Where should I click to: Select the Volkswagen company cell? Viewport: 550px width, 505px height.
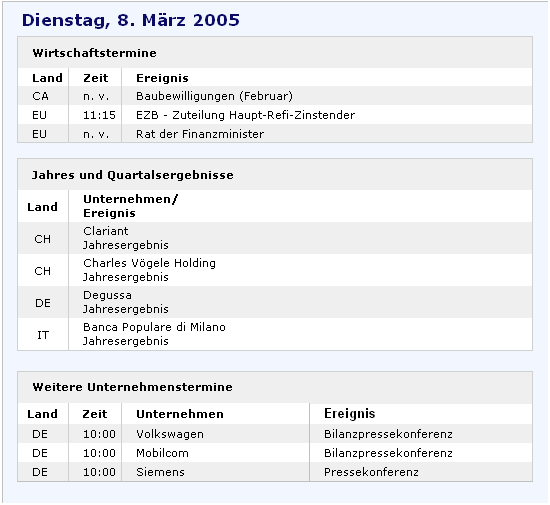(170, 434)
